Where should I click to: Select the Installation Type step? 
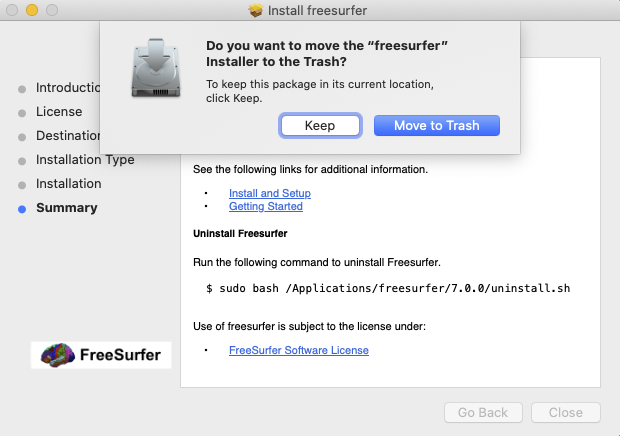(85, 160)
